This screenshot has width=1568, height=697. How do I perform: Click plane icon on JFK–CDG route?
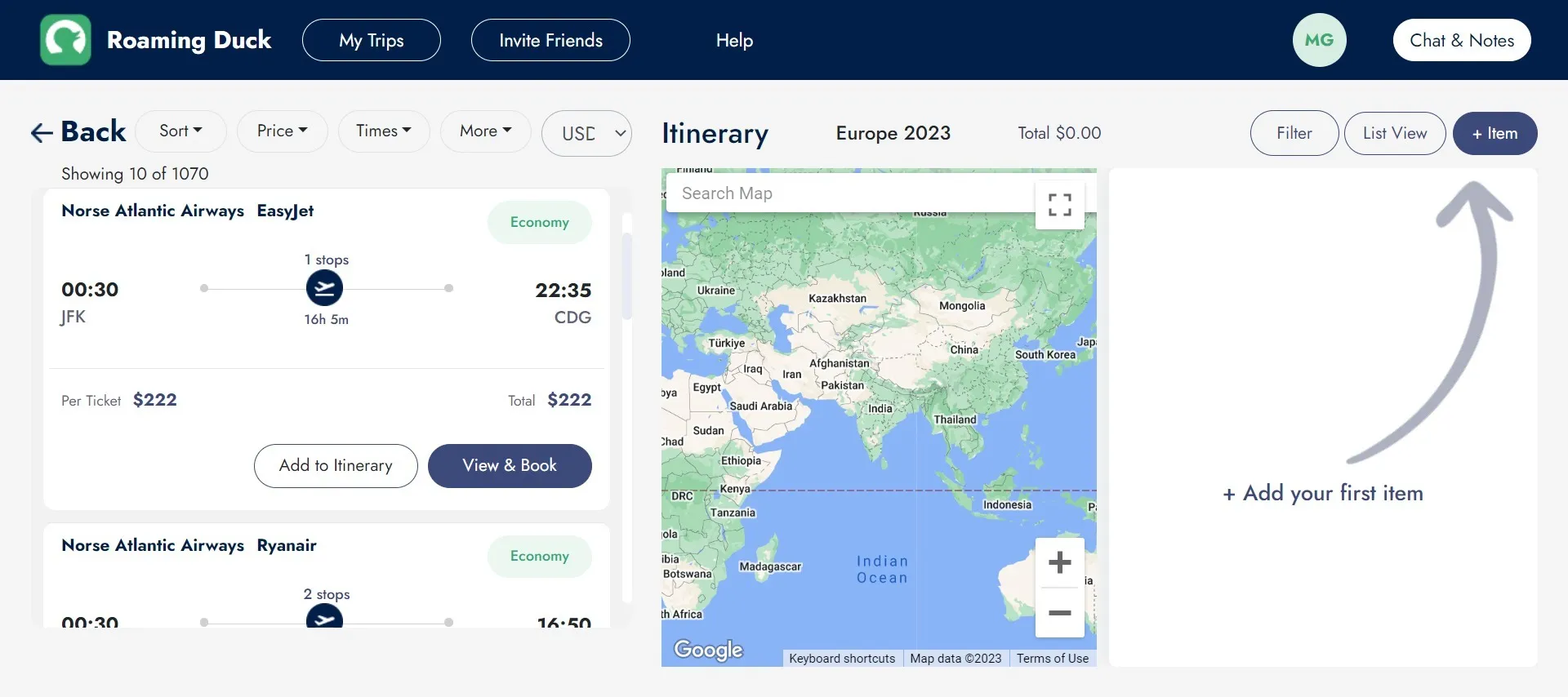point(324,288)
